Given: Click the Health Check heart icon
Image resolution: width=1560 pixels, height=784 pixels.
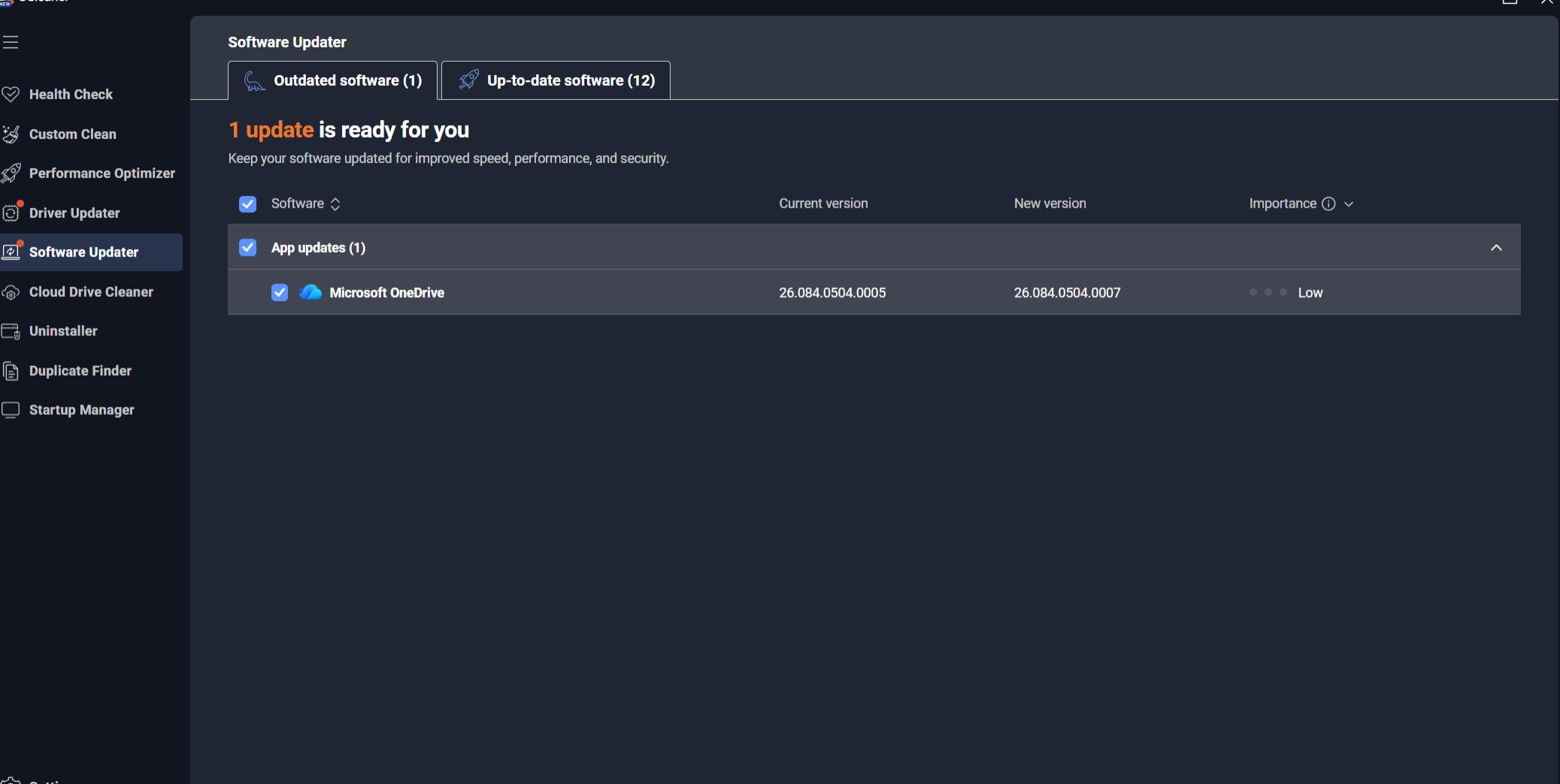Looking at the screenshot, I should click(11, 94).
